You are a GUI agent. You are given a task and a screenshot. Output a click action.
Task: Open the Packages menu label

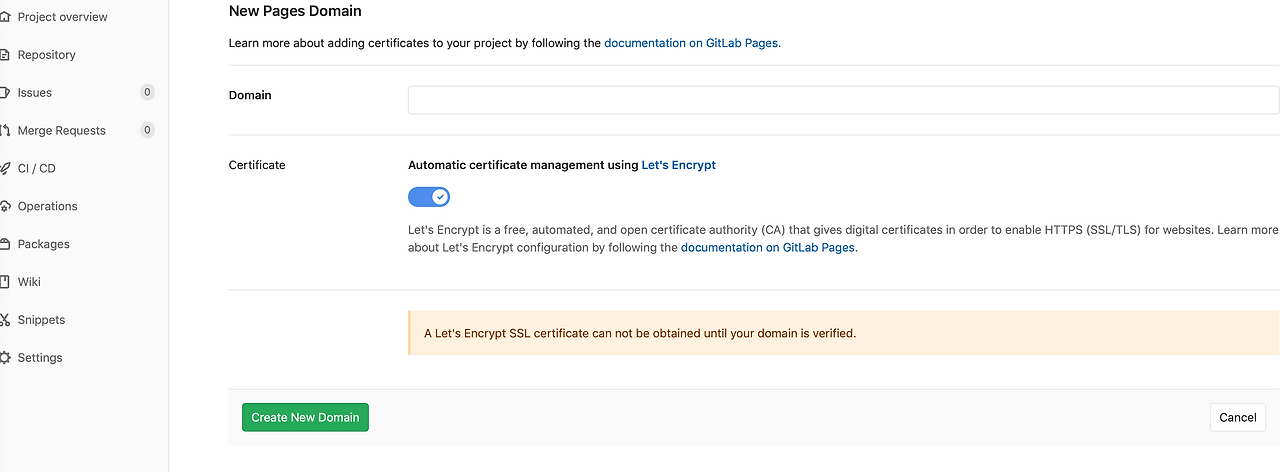tap(44, 244)
